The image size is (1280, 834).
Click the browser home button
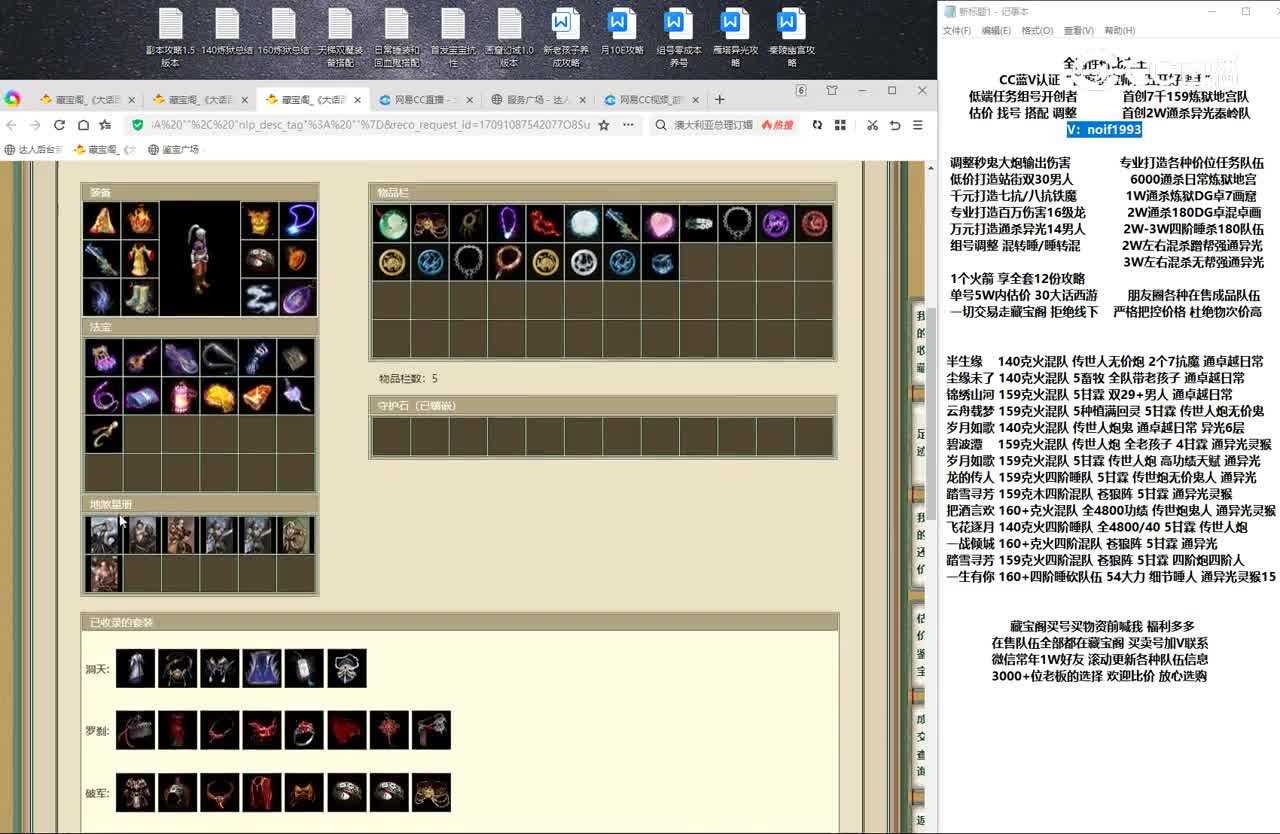pos(83,125)
